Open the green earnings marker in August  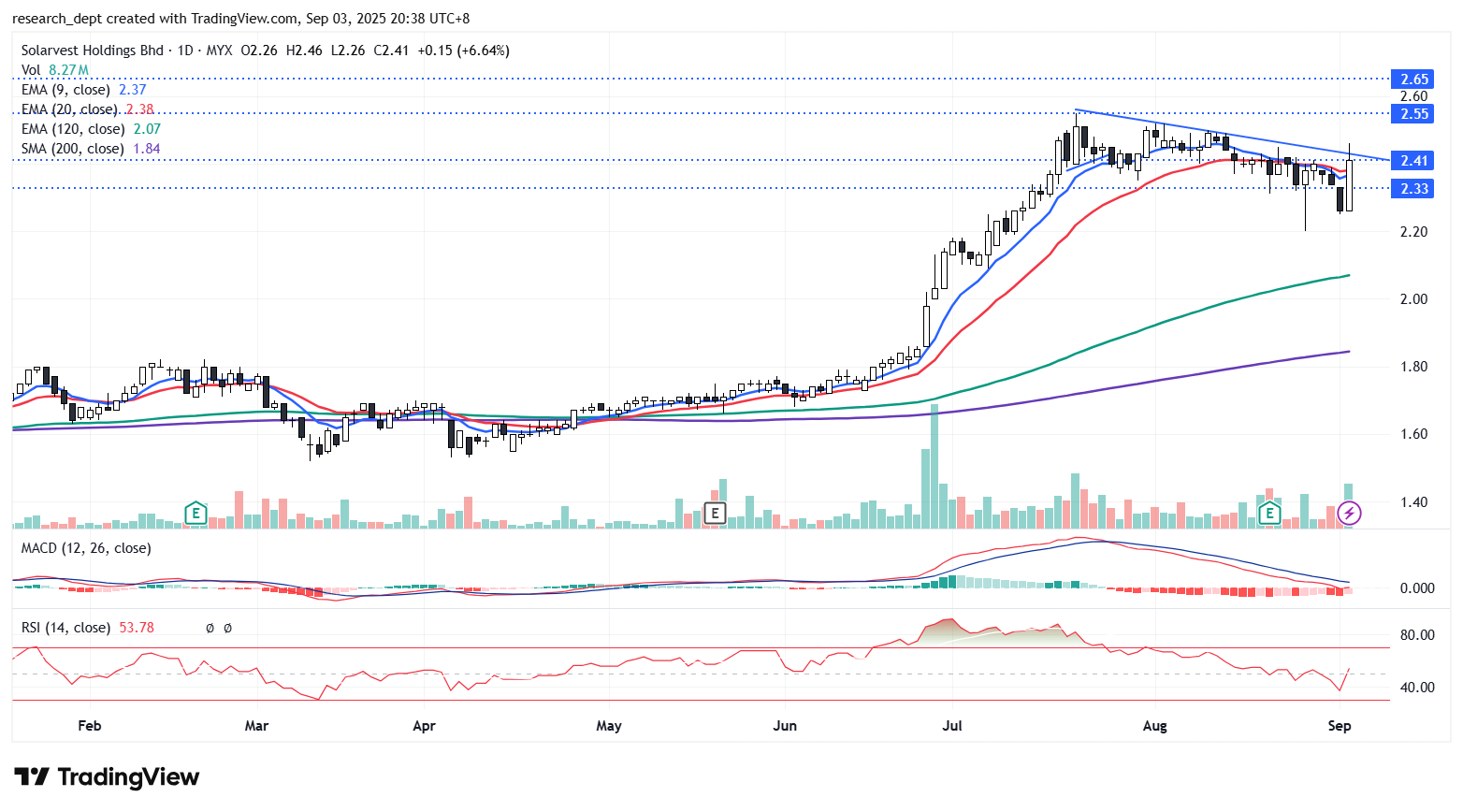[1268, 513]
